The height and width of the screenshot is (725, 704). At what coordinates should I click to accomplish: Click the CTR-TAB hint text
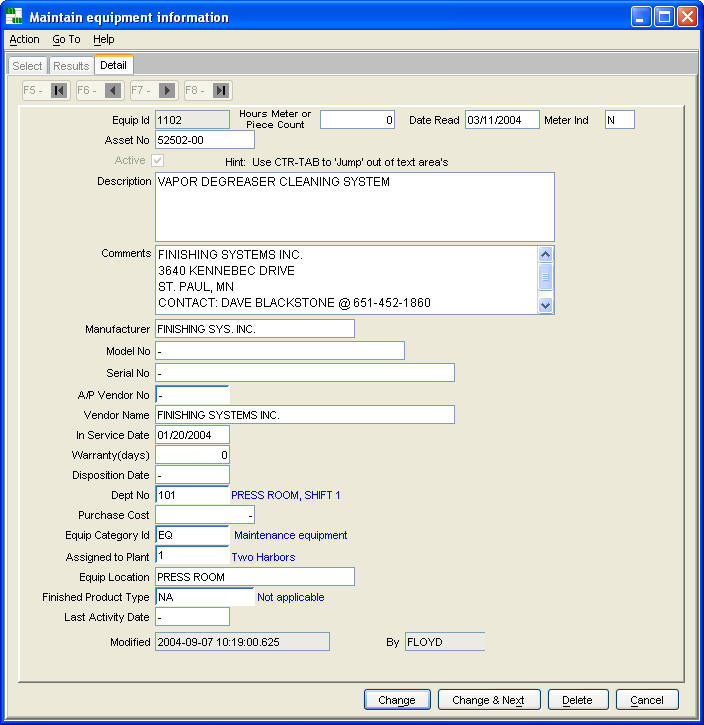click(337, 162)
